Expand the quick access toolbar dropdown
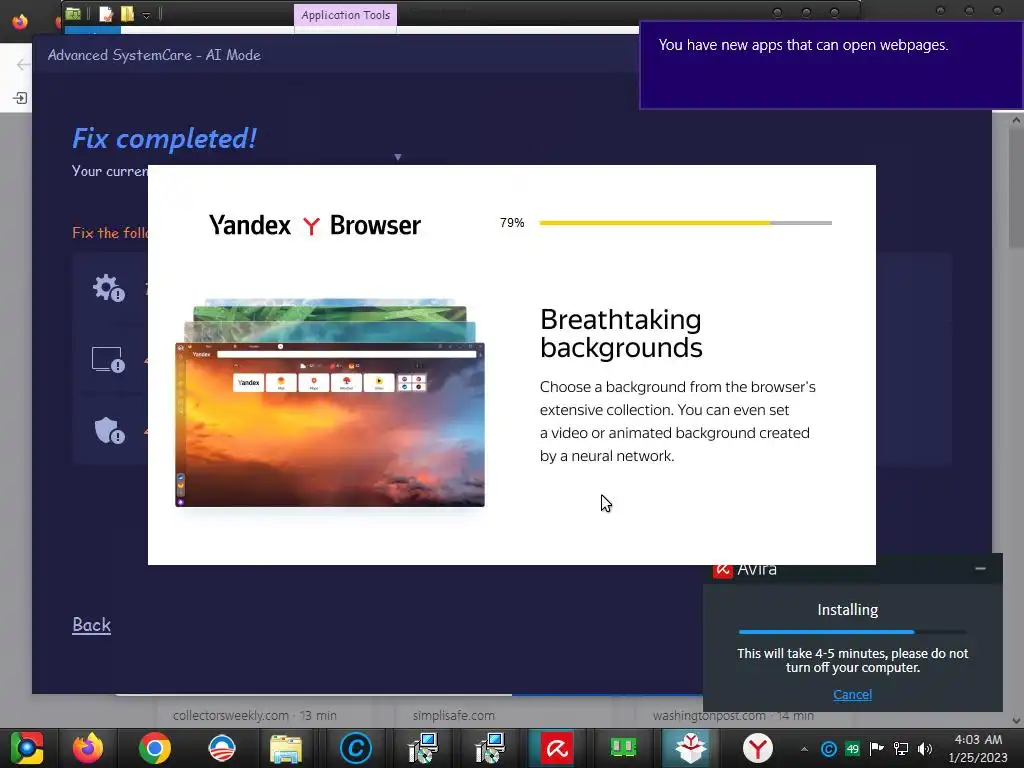Viewport: 1024px width, 768px height. [146, 15]
